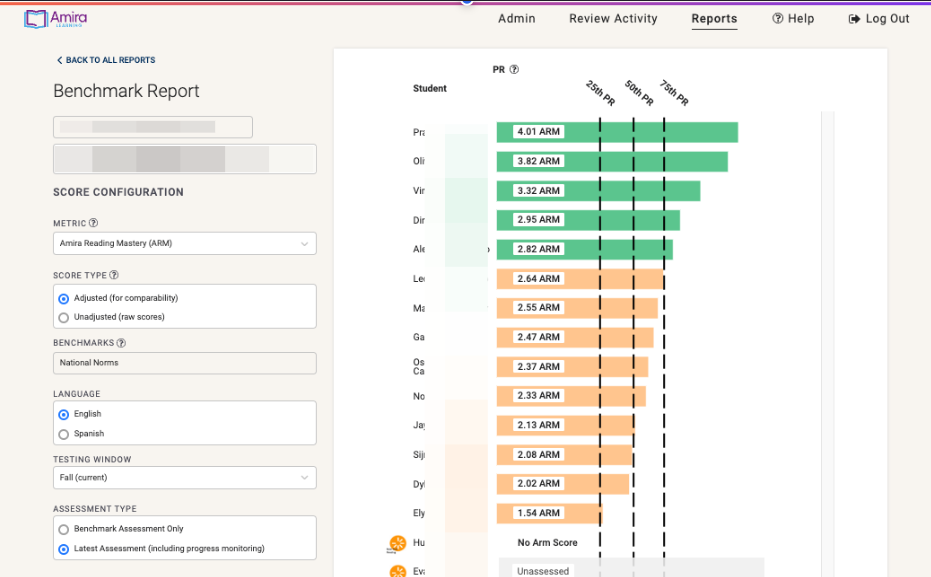Choose Benchmark Assessment Only

pos(64,529)
